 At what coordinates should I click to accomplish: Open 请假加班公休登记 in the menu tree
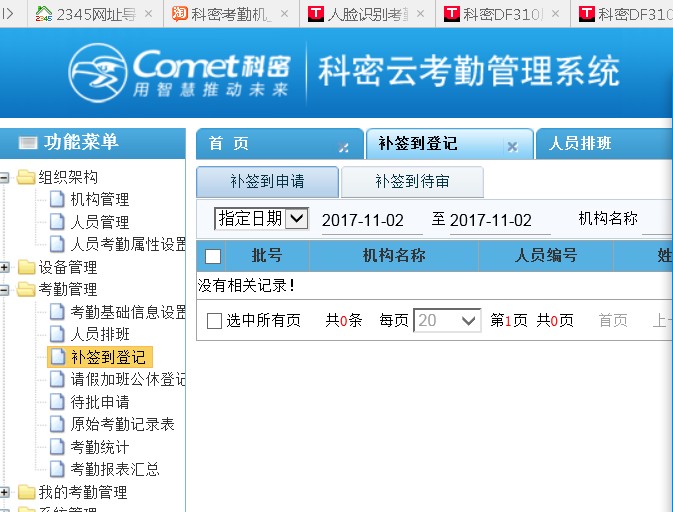click(x=128, y=379)
